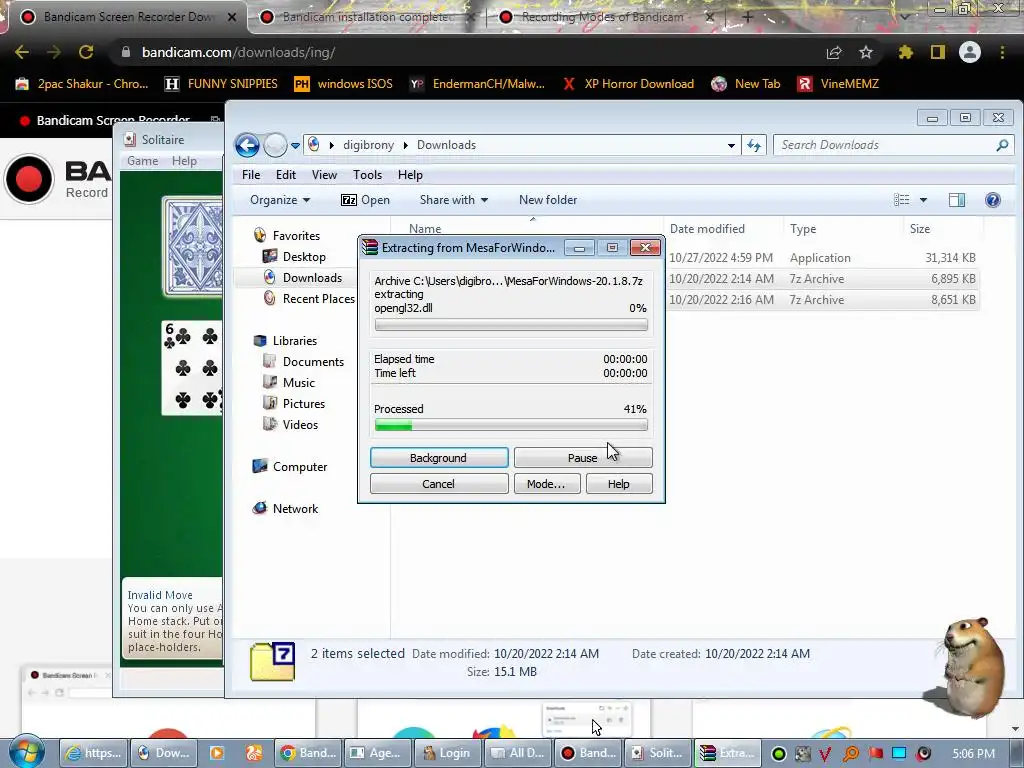Sort by the Type column header
Screen dimensions: 1024x768
803,229
